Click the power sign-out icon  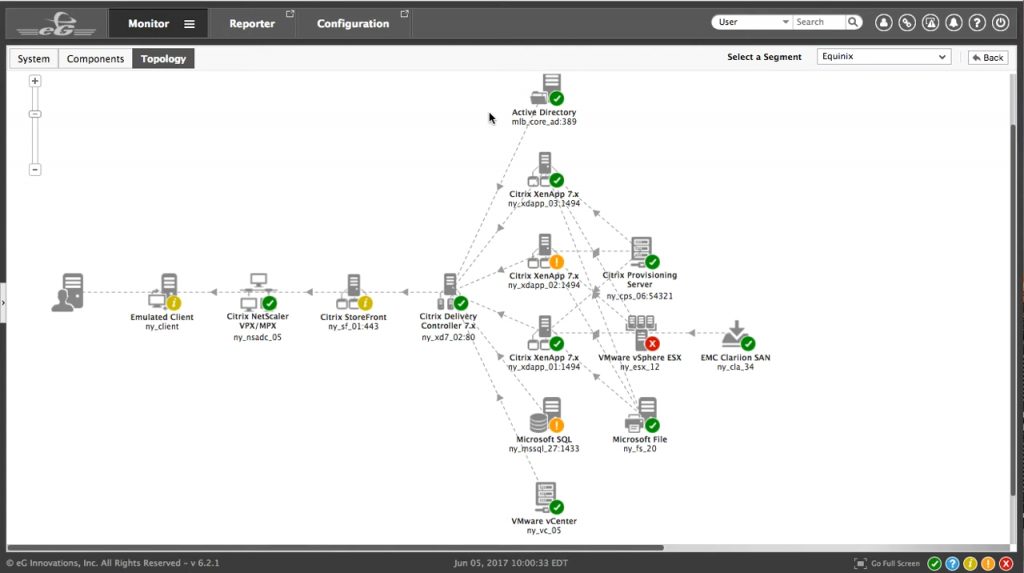[1000, 22]
